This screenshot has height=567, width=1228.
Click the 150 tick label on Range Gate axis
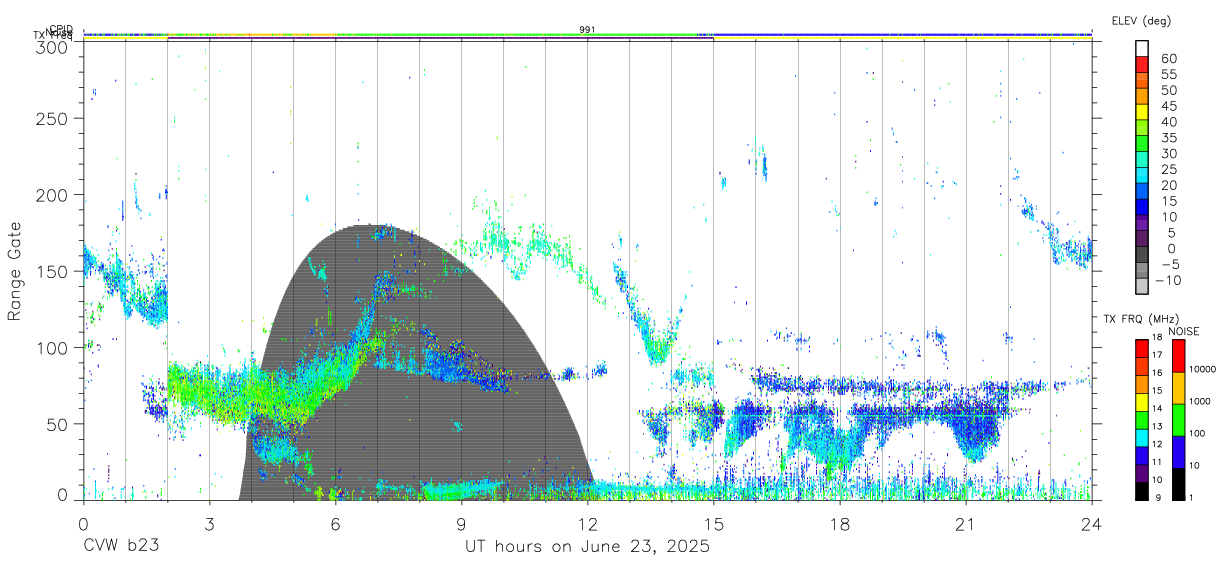(53, 272)
